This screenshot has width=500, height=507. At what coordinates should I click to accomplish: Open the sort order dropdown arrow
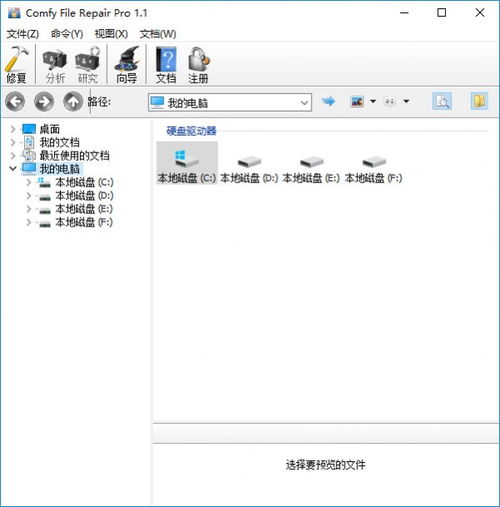coord(406,101)
